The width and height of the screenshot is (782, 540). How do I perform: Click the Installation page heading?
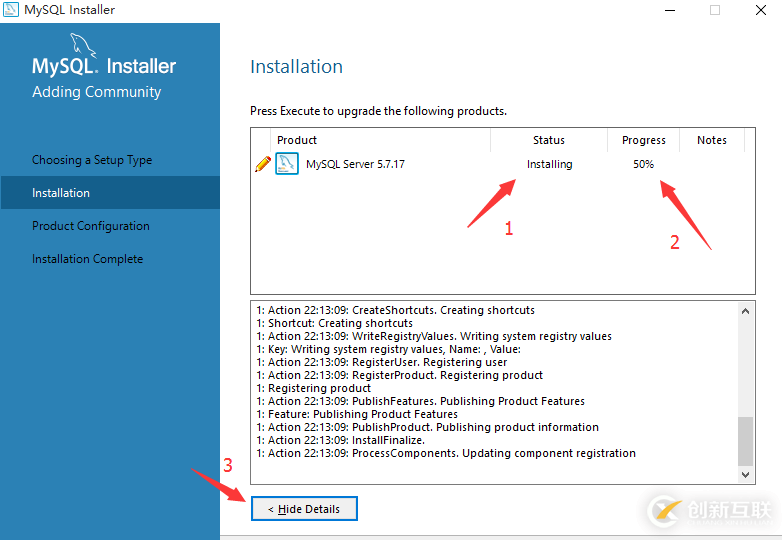[296, 67]
